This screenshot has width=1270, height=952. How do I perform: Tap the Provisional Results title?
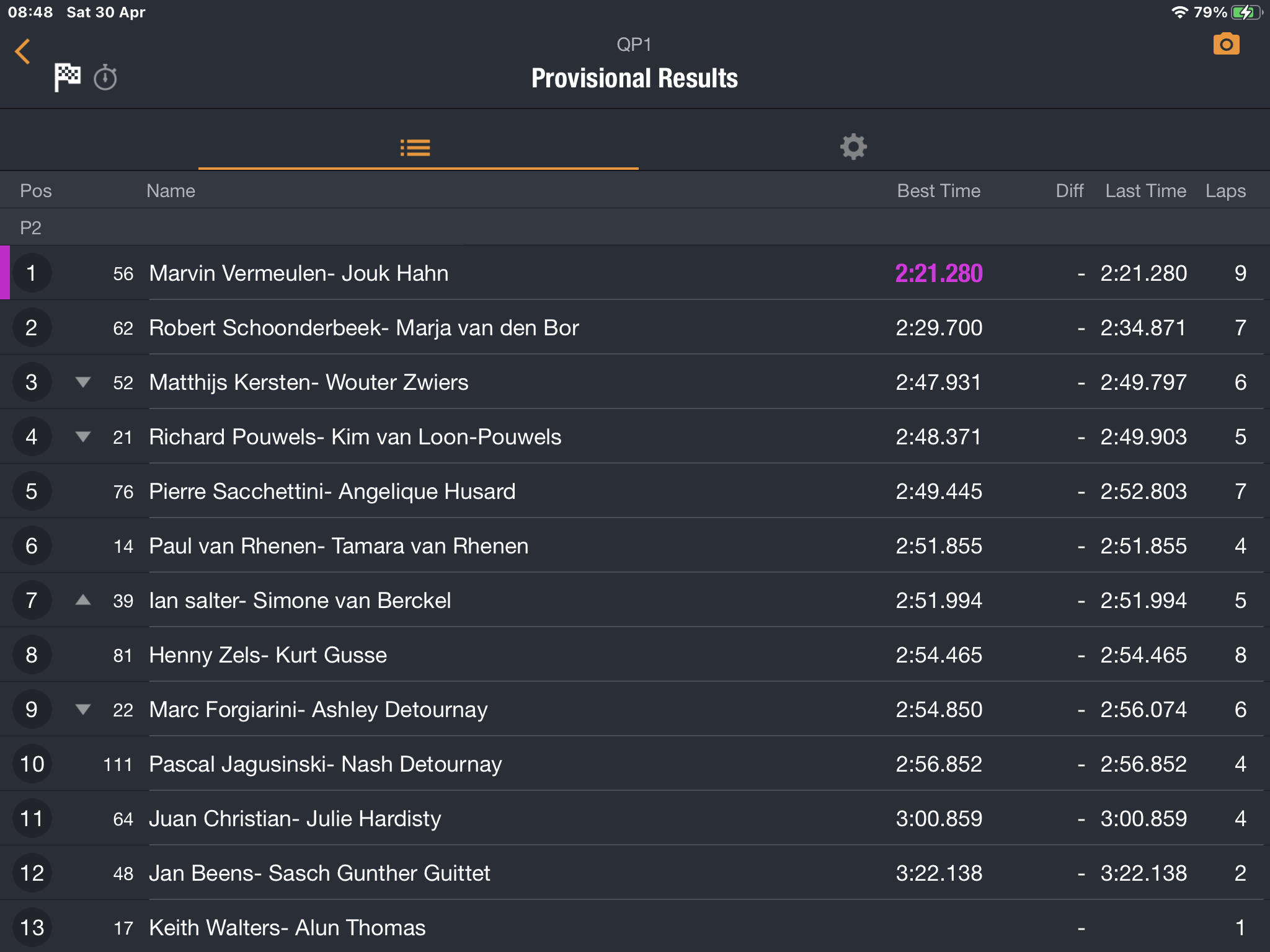[x=634, y=78]
